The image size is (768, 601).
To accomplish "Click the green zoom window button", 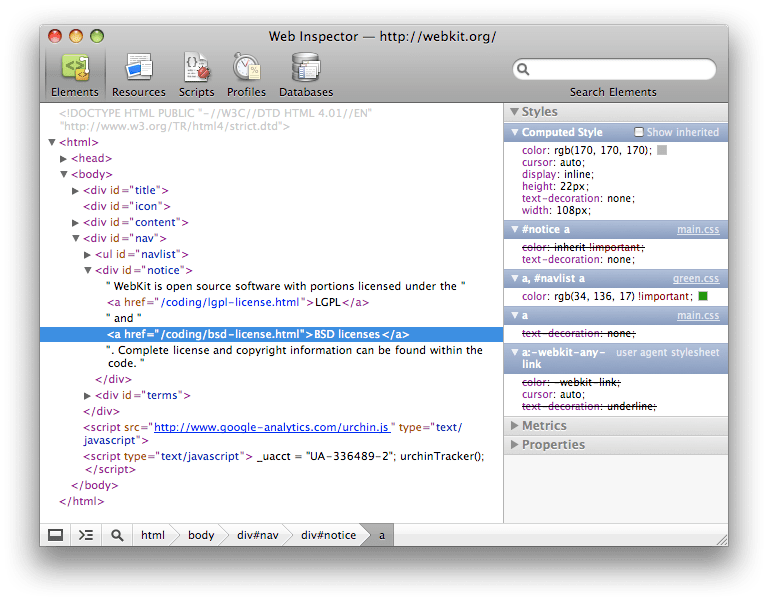I will (97, 36).
